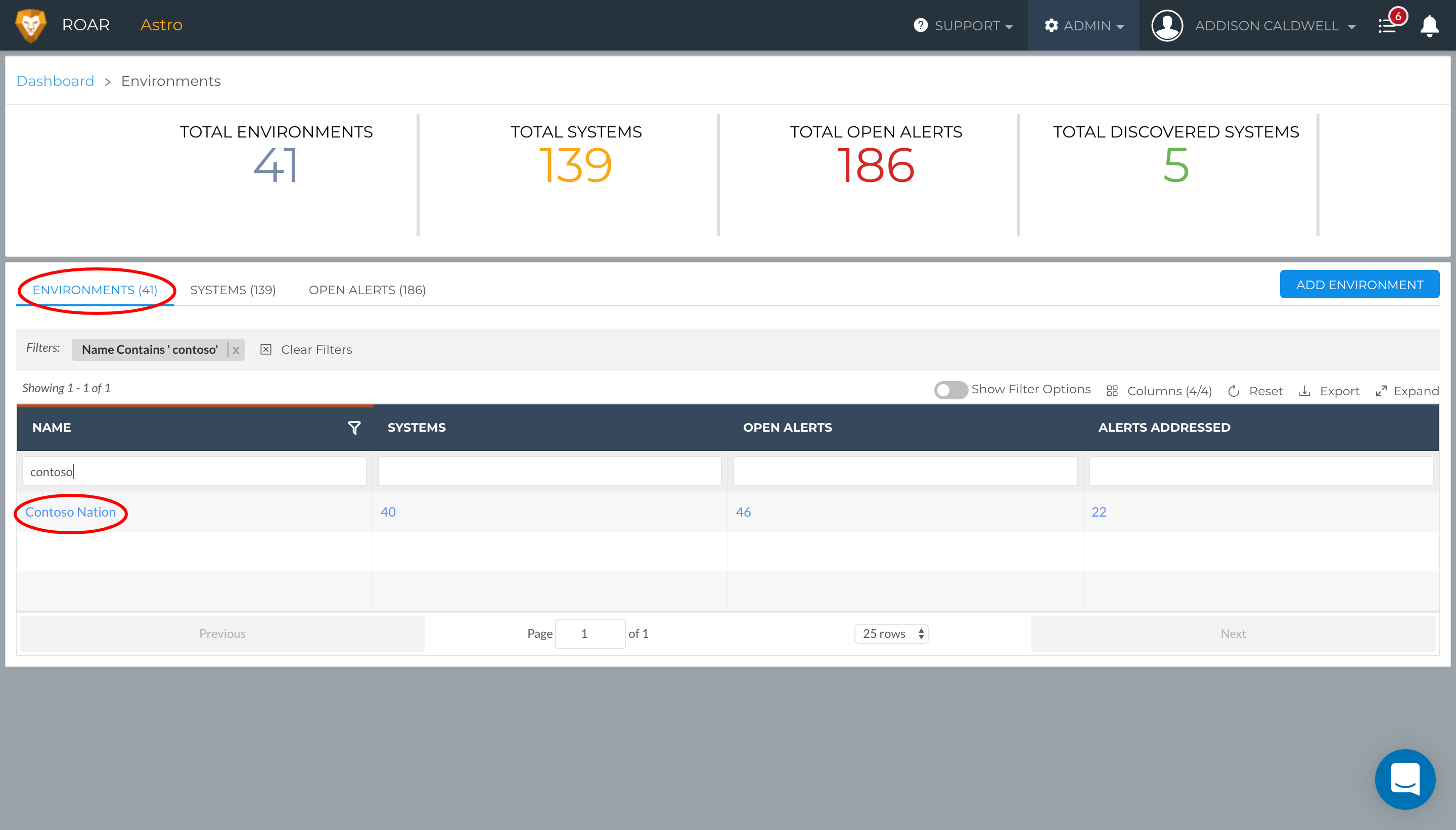
Task: Open the Columns (4/4) chooser
Action: [1159, 391]
